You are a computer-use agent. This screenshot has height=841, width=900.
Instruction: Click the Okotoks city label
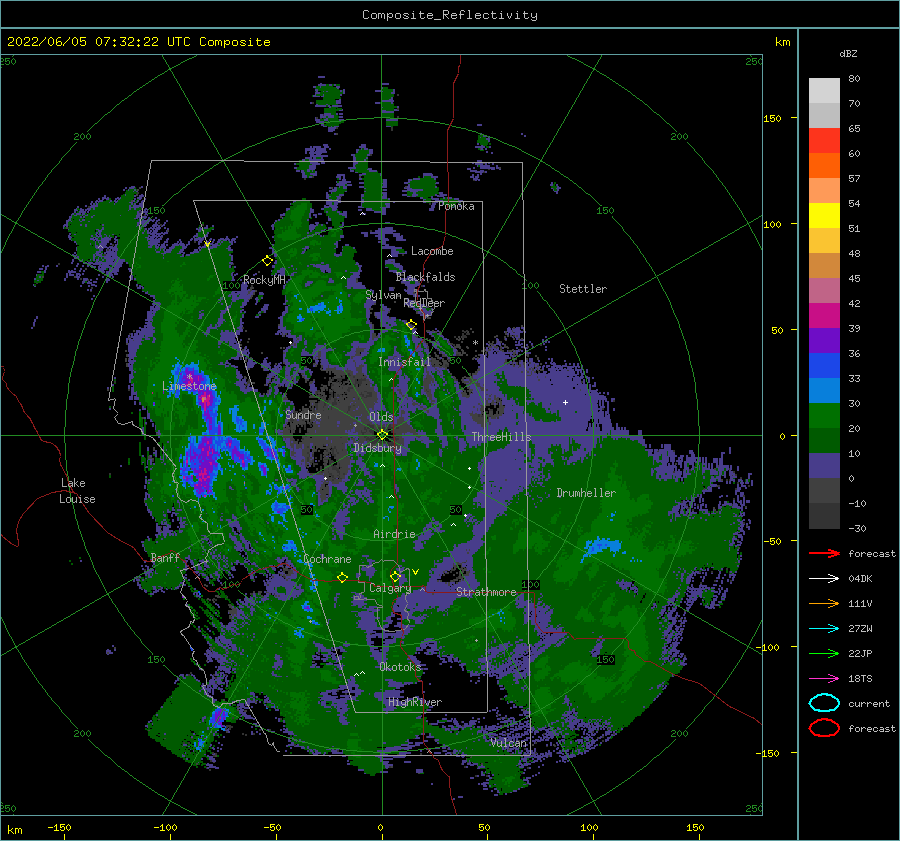400,667
